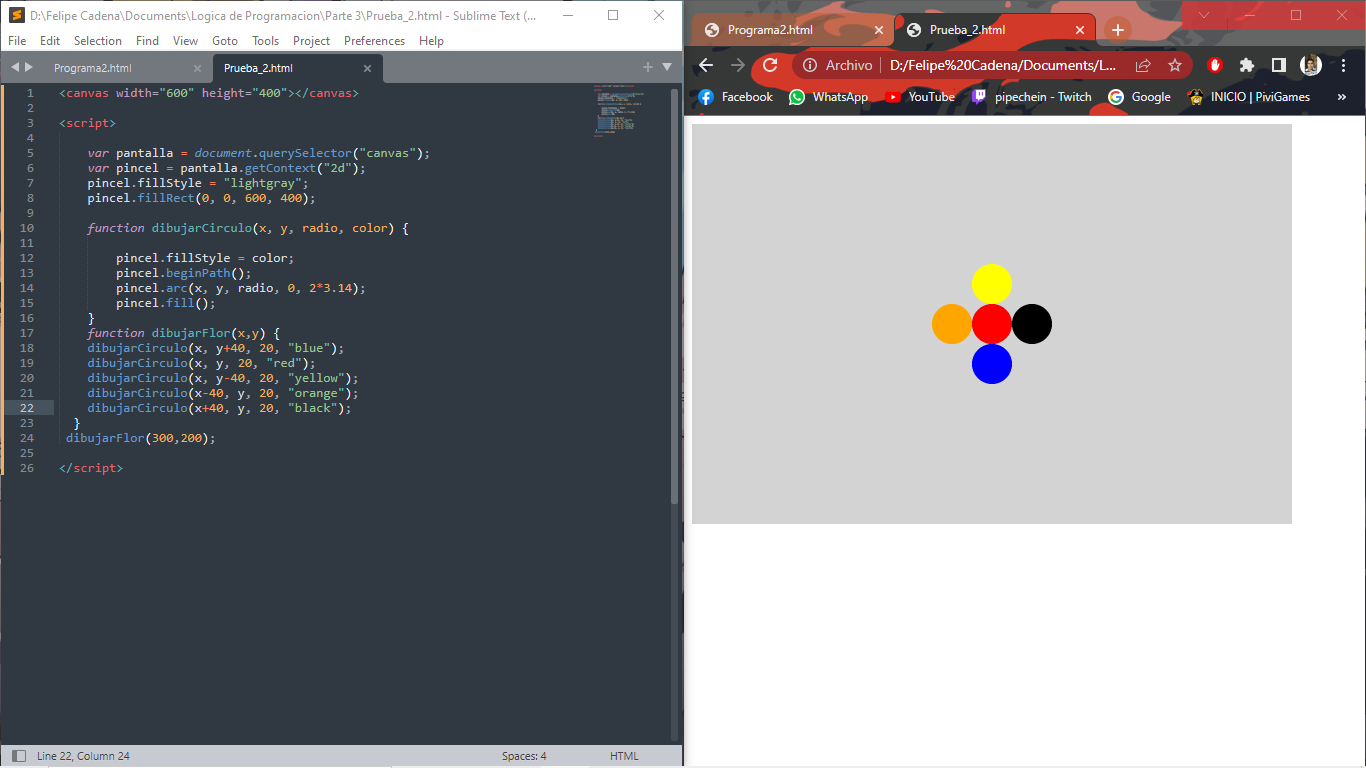
Task: Close the Prueba_2.html editor tab
Action: pos(367,68)
